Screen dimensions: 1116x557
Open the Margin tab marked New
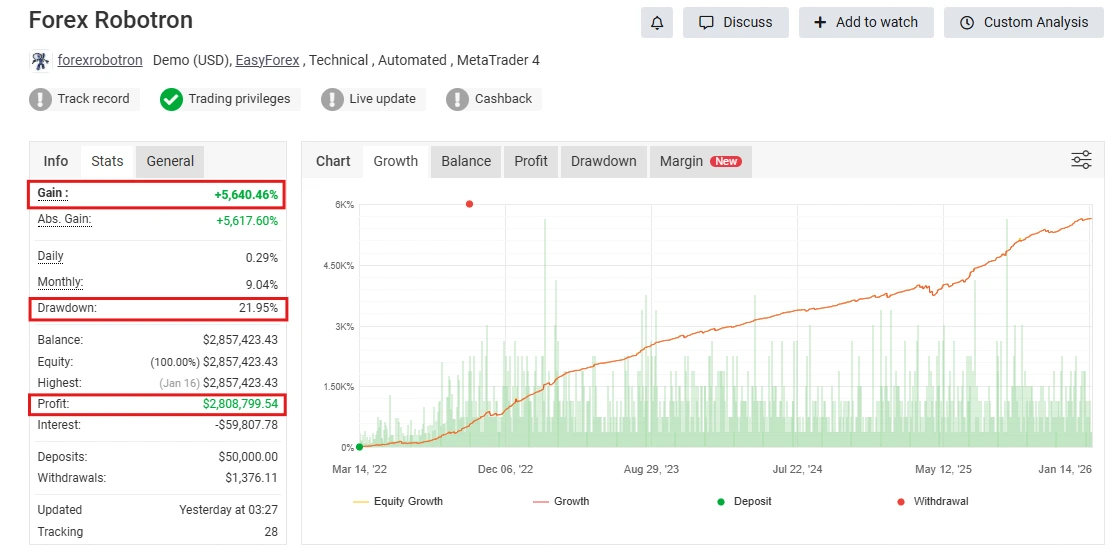tap(699, 161)
